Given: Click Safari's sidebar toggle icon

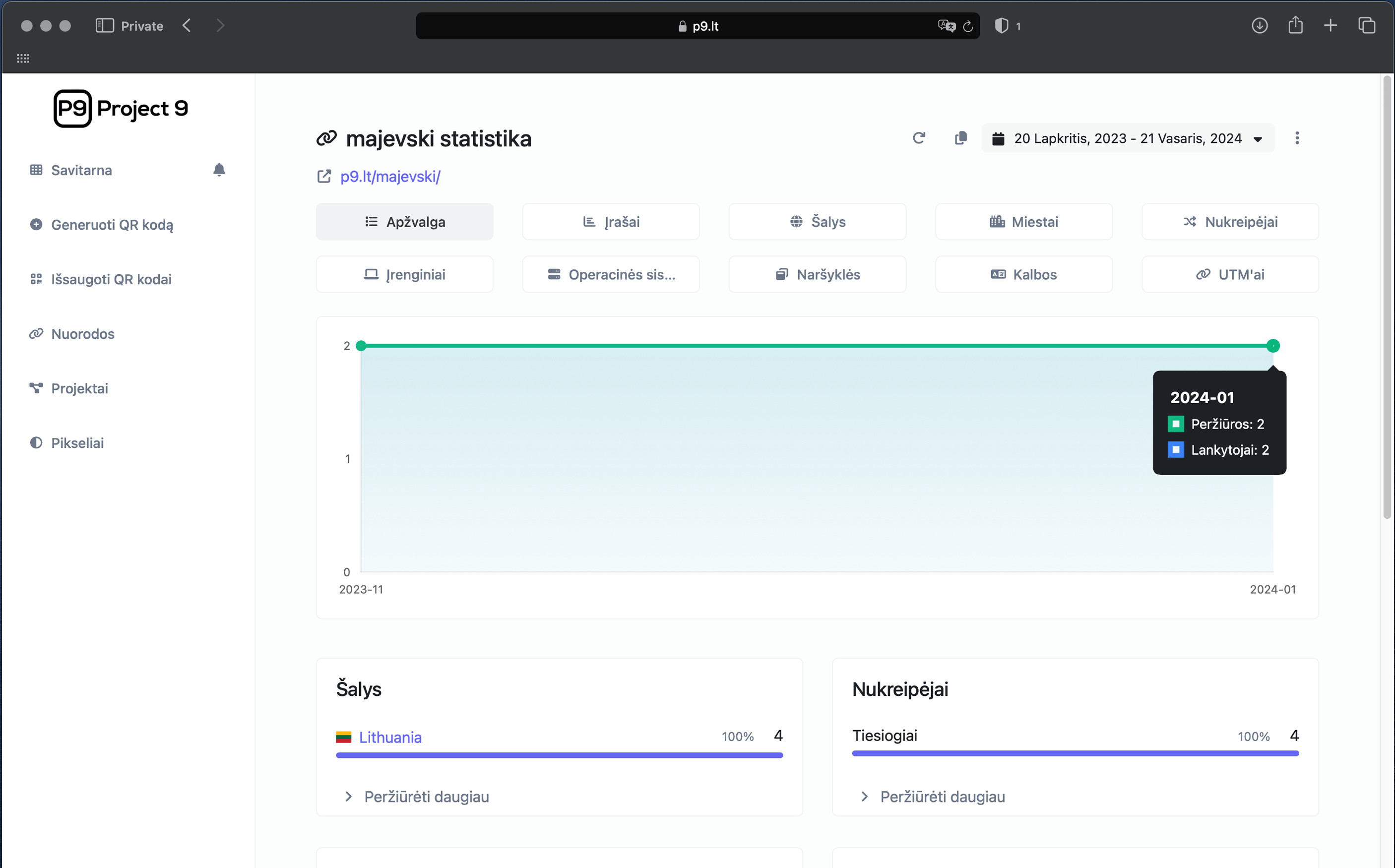Looking at the screenshot, I should [x=105, y=26].
